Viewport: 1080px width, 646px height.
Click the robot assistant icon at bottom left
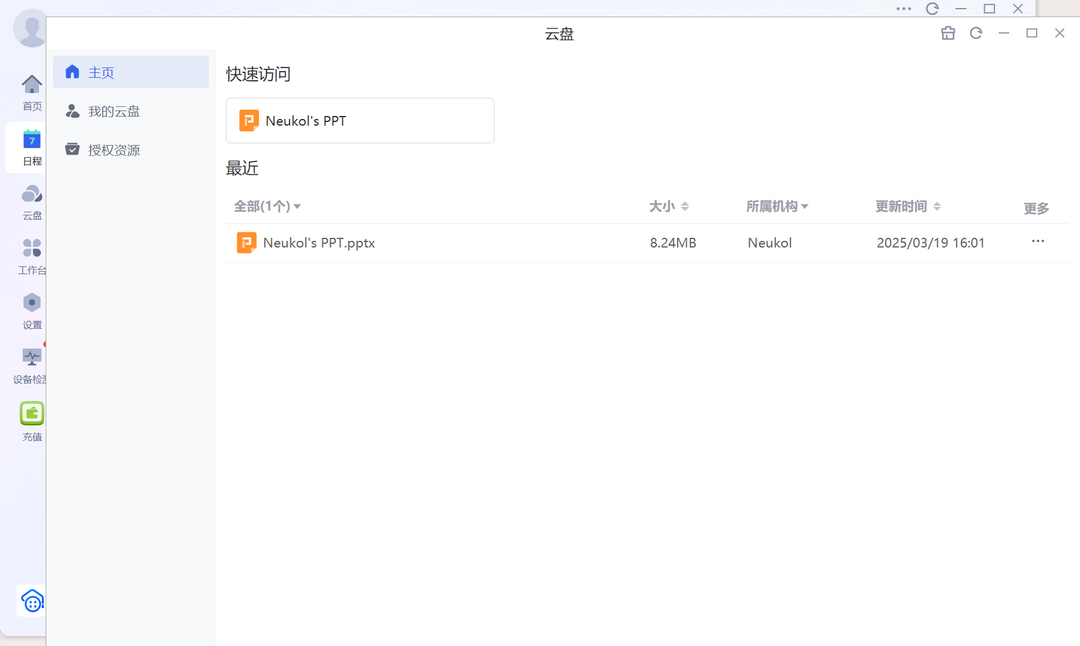click(x=32, y=600)
